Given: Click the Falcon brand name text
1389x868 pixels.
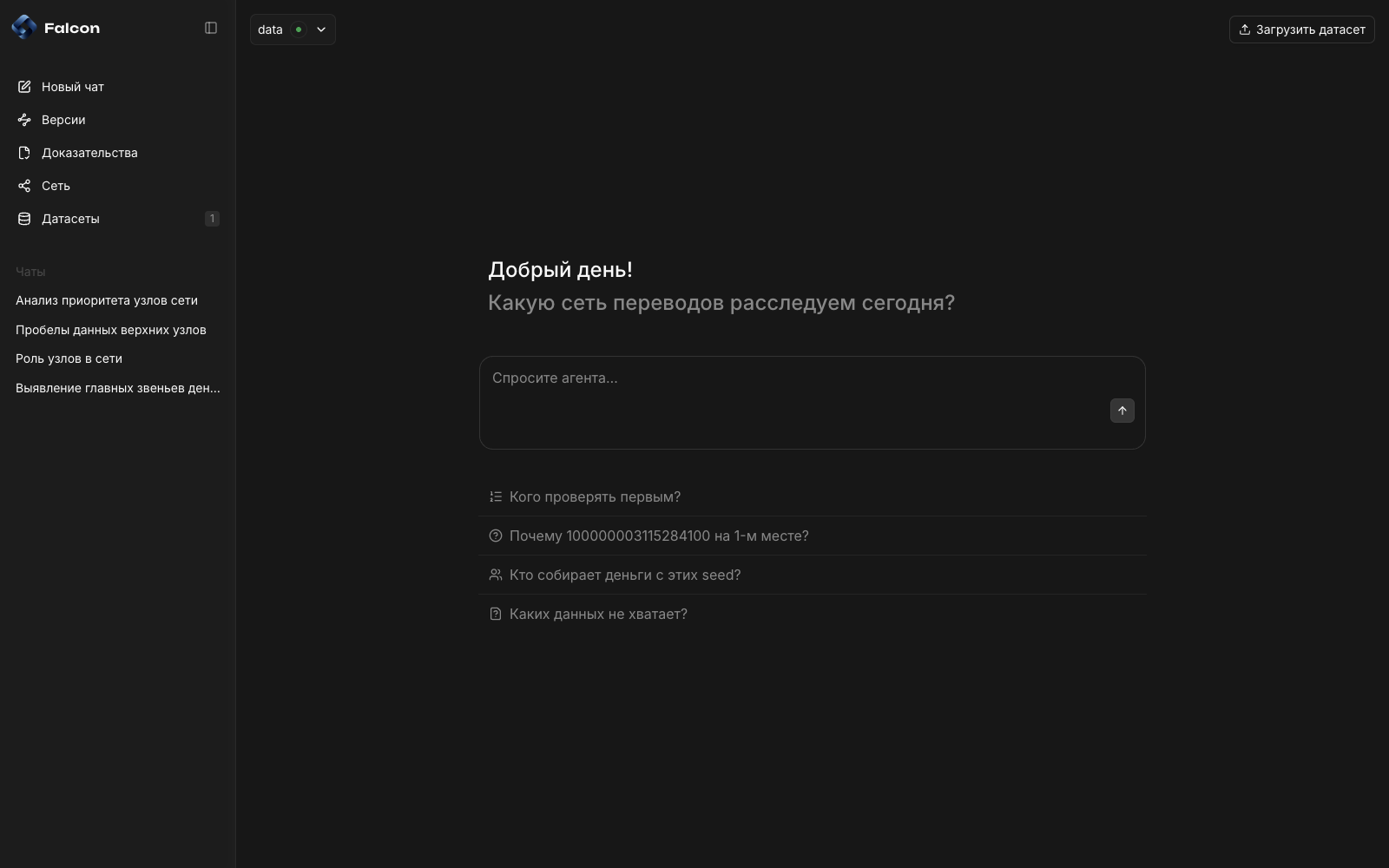Looking at the screenshot, I should click(72, 28).
